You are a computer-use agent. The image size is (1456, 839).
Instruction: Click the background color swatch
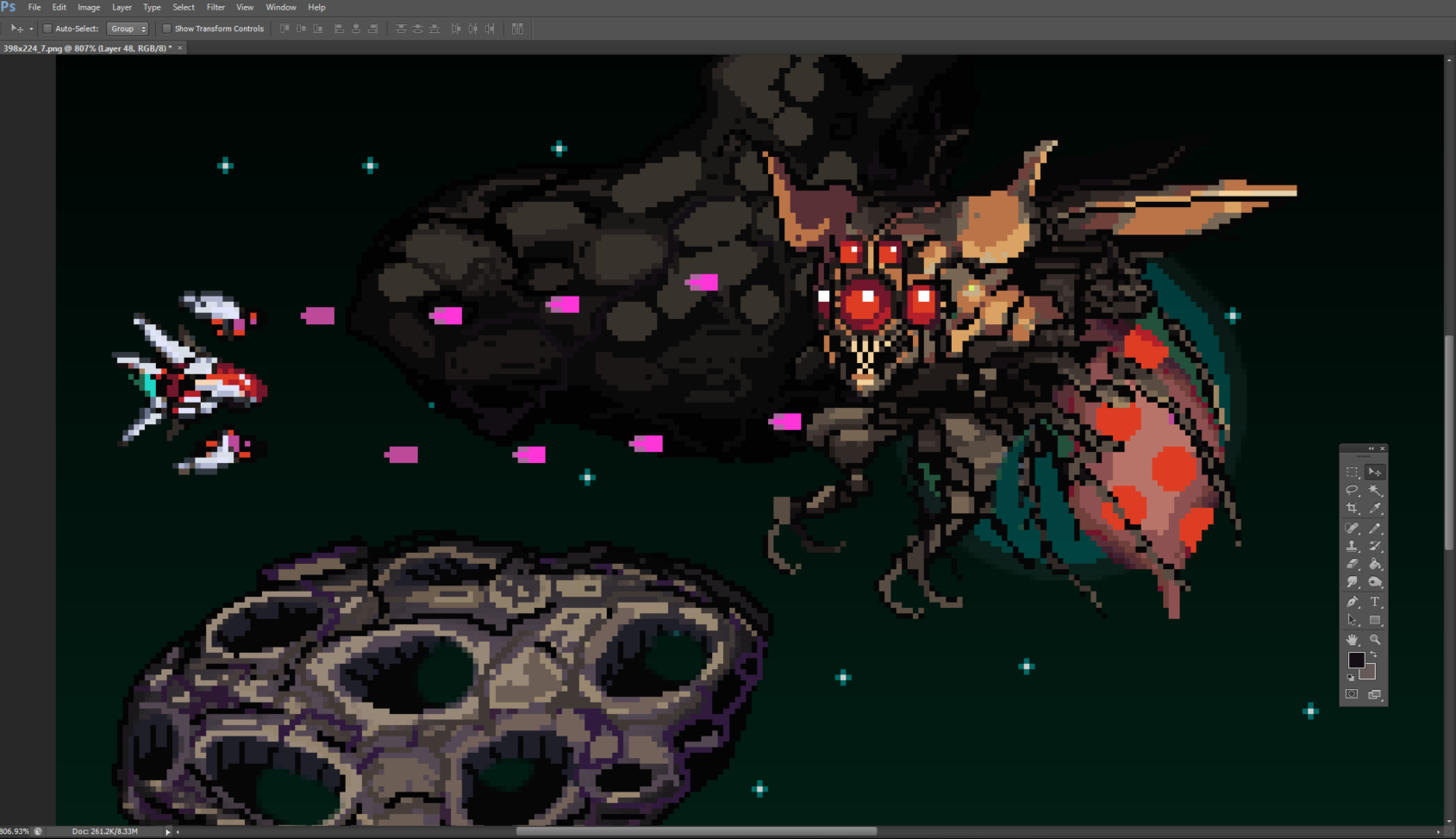click(x=1371, y=673)
